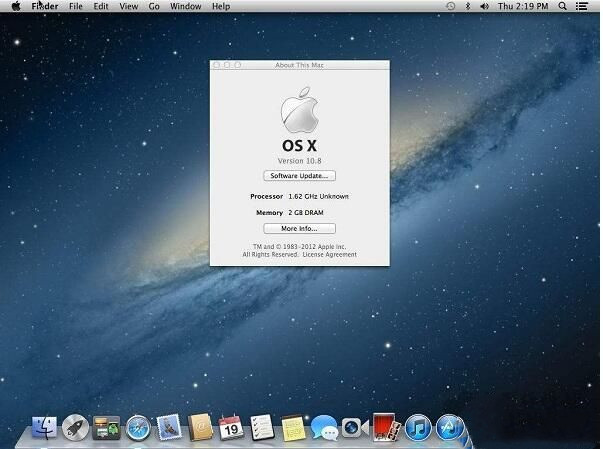
Task: Open Messages speech bubble icon
Action: 324,427
